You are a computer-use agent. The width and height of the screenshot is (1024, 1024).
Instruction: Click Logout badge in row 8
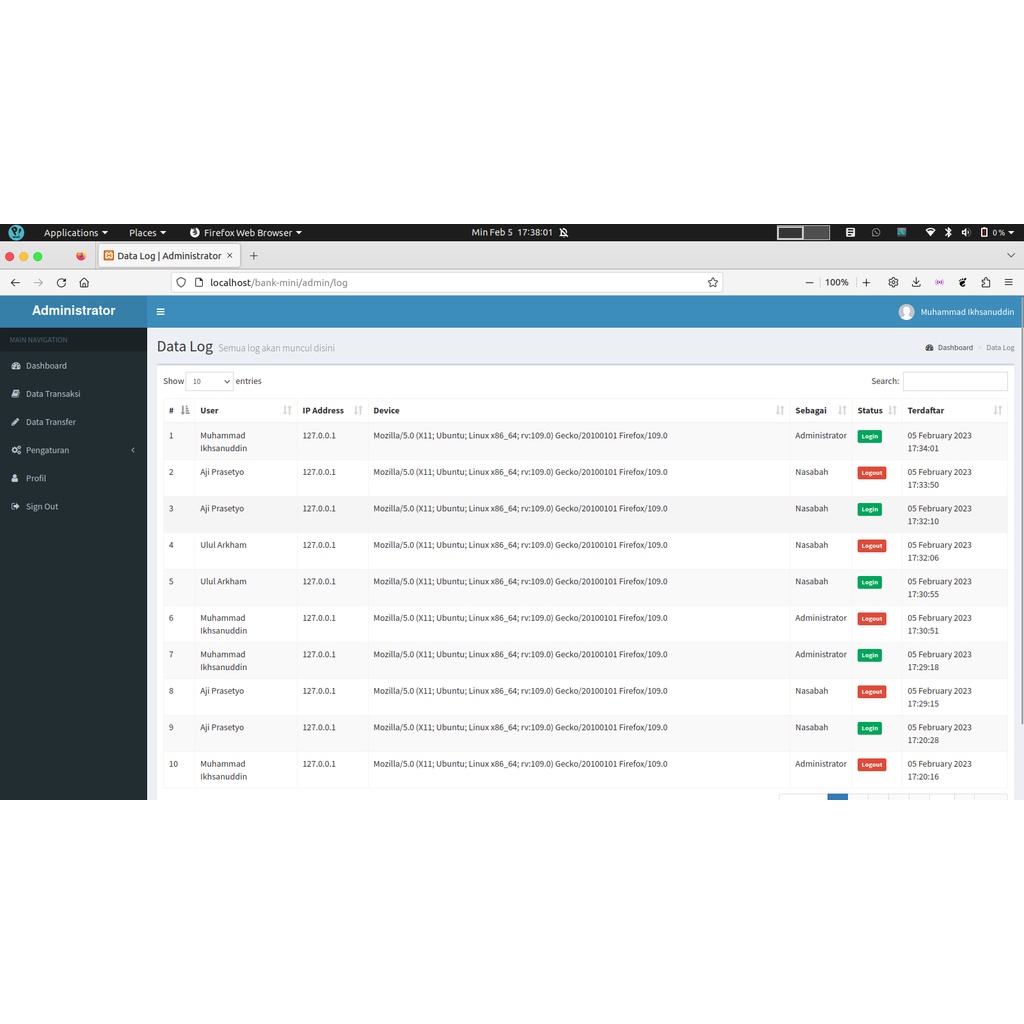pos(872,692)
